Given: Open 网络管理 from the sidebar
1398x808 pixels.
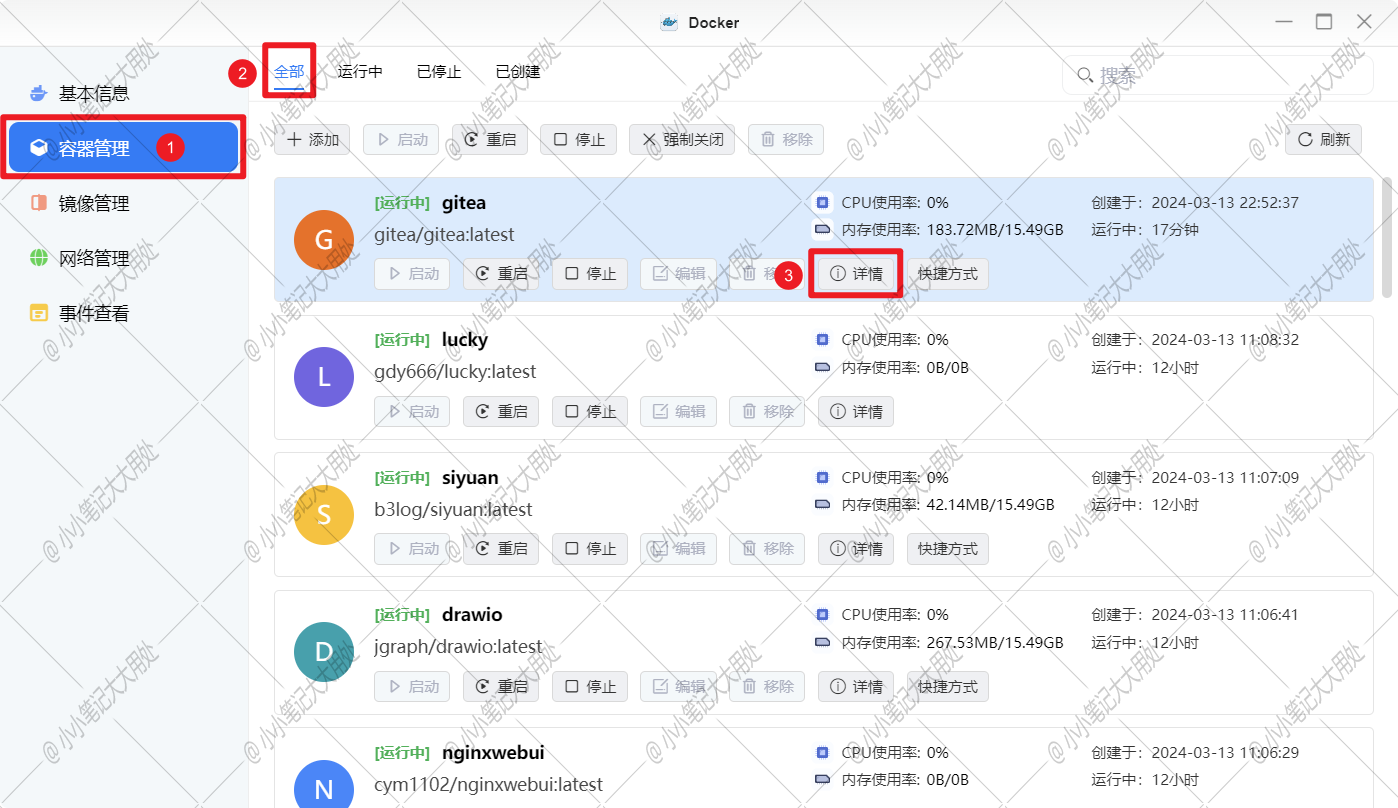Looking at the screenshot, I should click(x=96, y=257).
